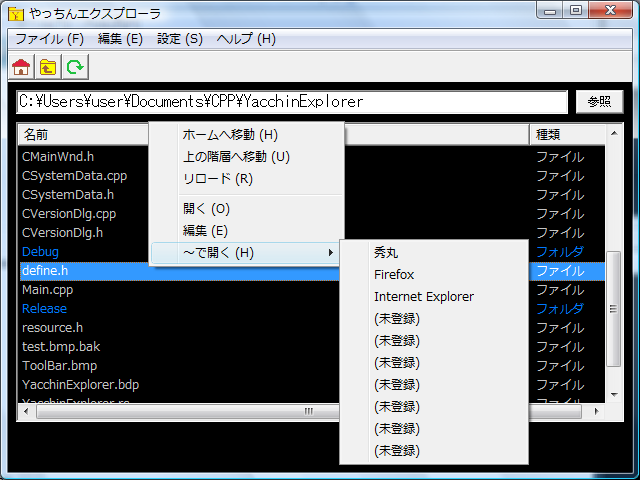Open the 設定 (S) menu
The width and height of the screenshot is (640, 480).
(x=180, y=39)
